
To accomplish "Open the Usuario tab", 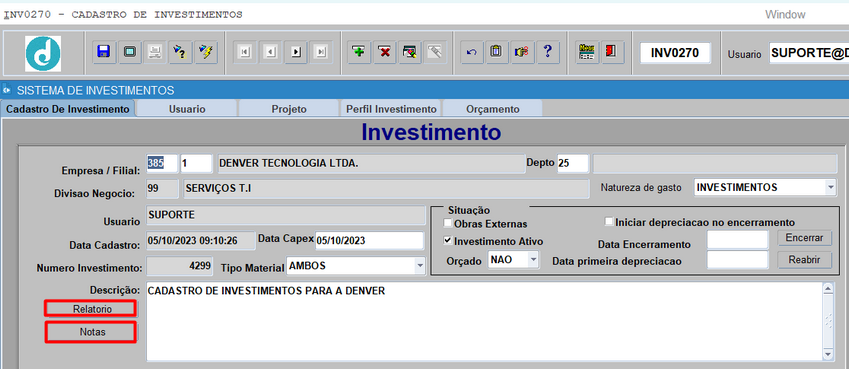I will pyautogui.click(x=187, y=109).
